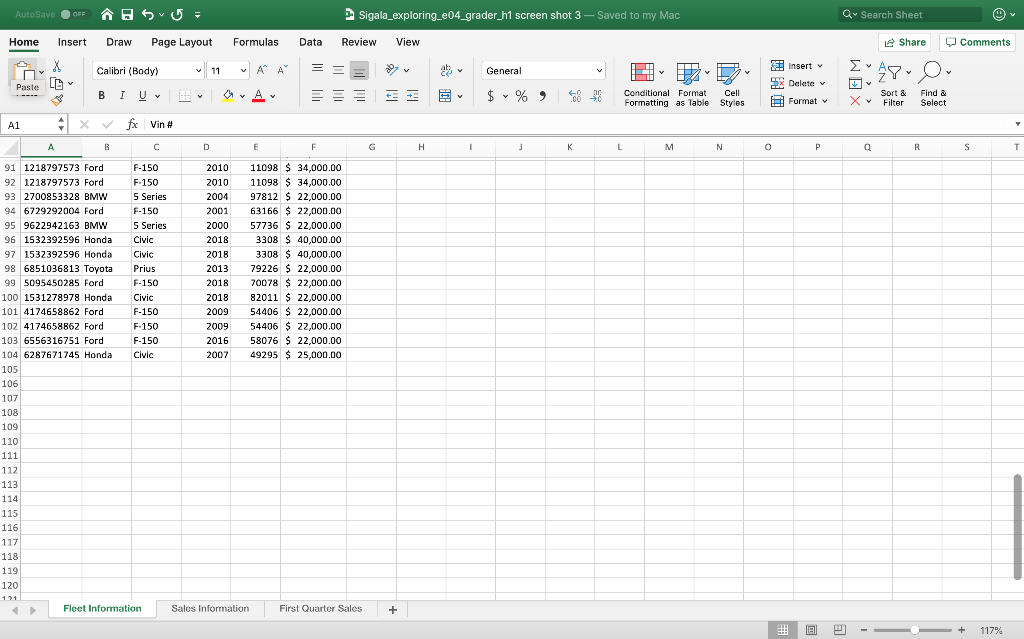The image size is (1024, 639).
Task: Click the Name Box showing A1
Action: tap(30, 125)
